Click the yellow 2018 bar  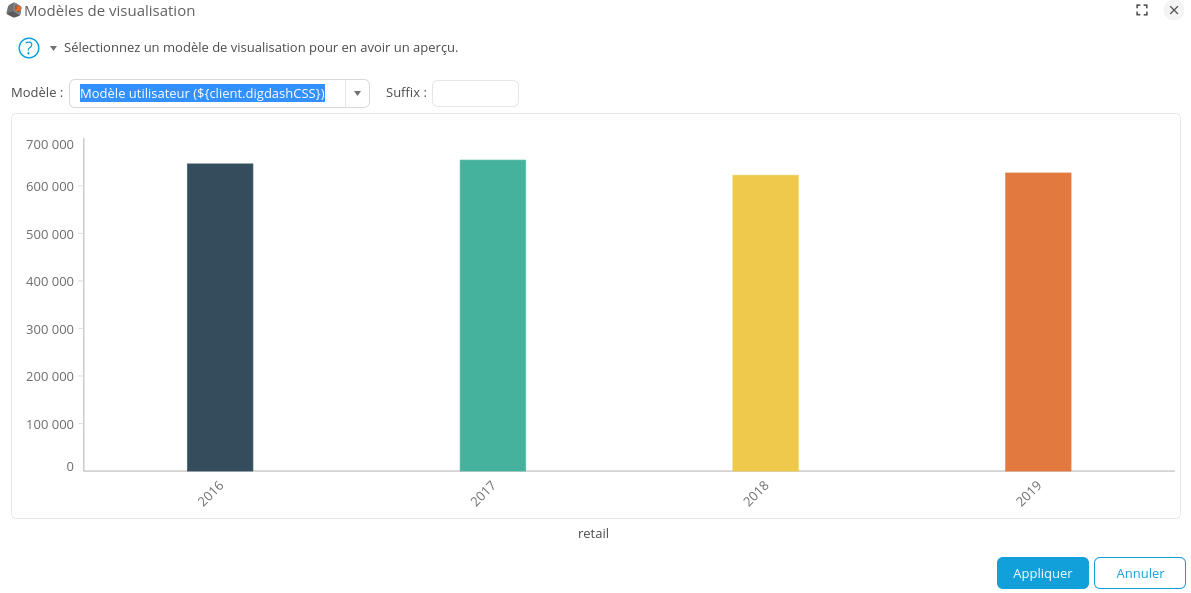click(x=766, y=320)
